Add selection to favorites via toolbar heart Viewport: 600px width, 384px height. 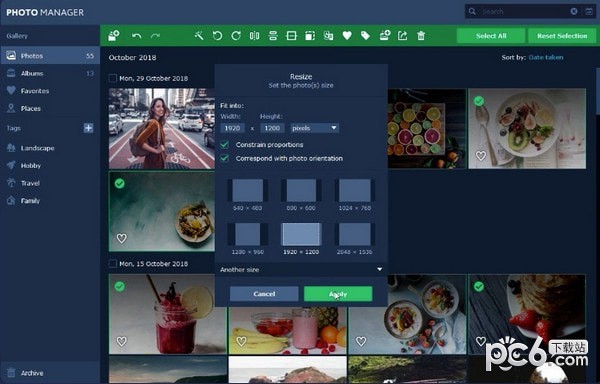[347, 36]
